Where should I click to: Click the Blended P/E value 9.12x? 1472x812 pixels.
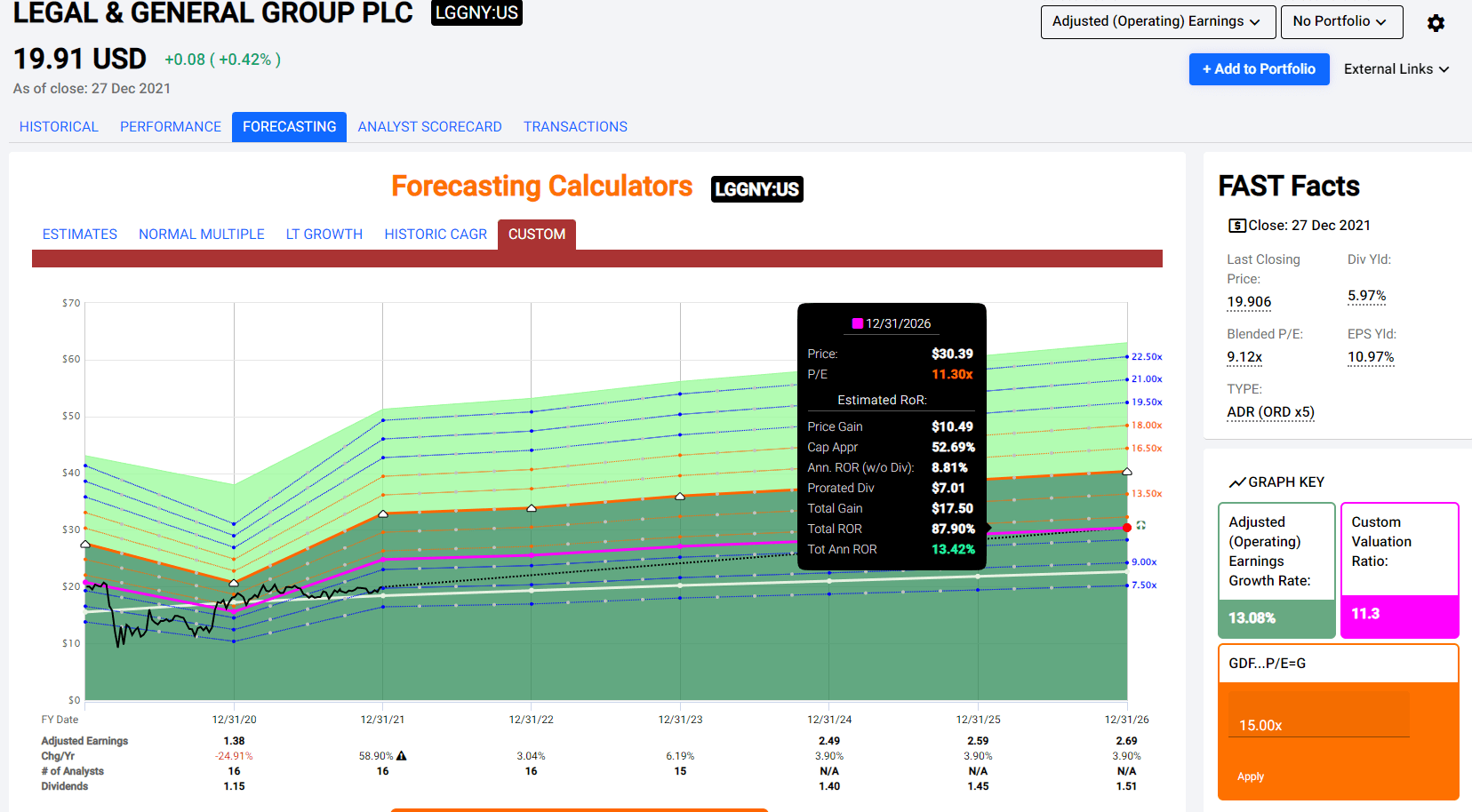coord(1244,357)
